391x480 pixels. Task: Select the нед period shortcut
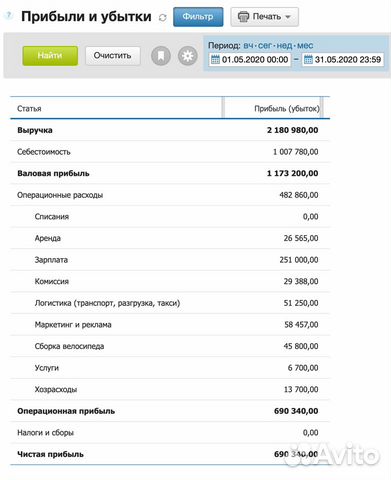[284, 46]
